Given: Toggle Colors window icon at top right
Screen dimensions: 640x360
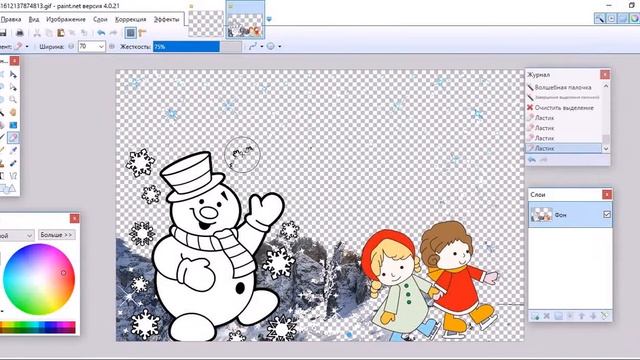Looking at the screenshot, I should pyautogui.click(x=635, y=18).
